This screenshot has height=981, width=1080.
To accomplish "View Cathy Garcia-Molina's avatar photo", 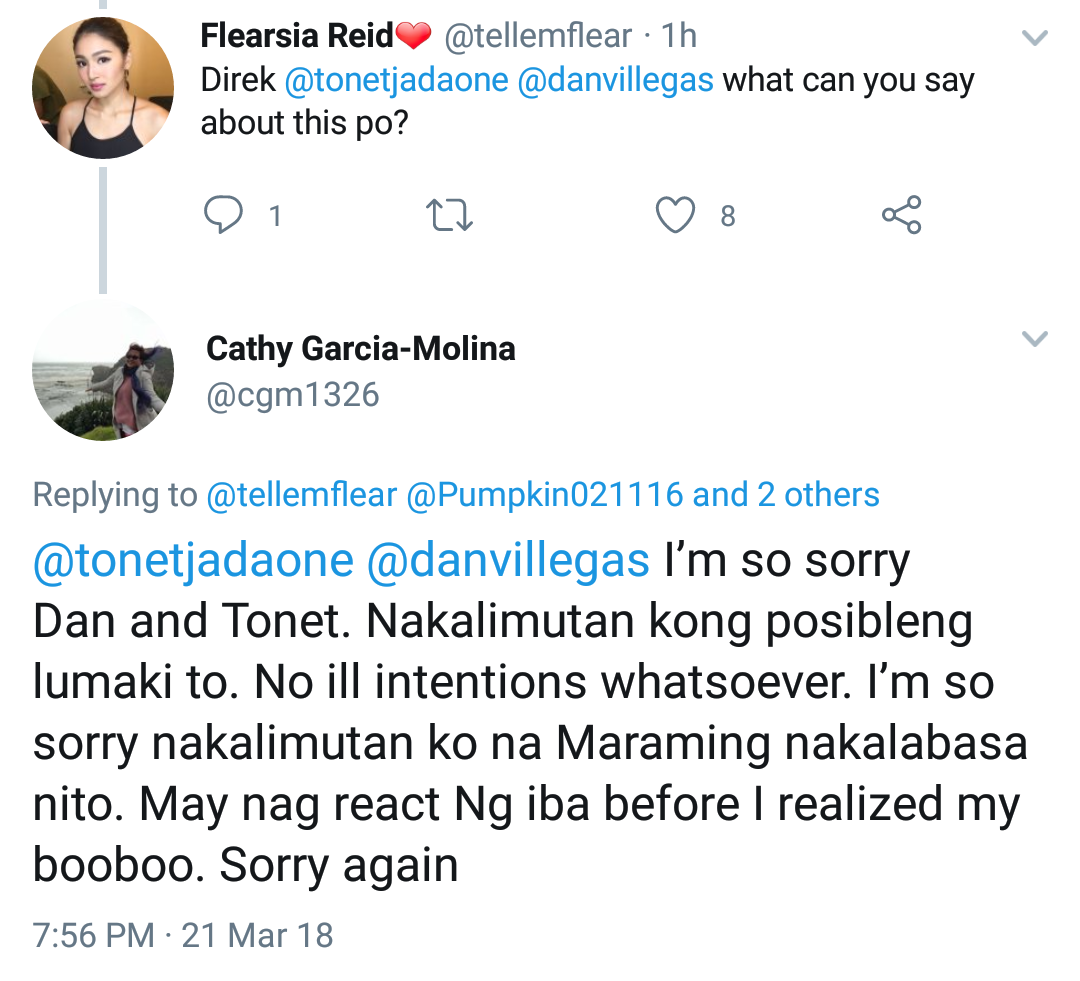I will (x=103, y=370).
